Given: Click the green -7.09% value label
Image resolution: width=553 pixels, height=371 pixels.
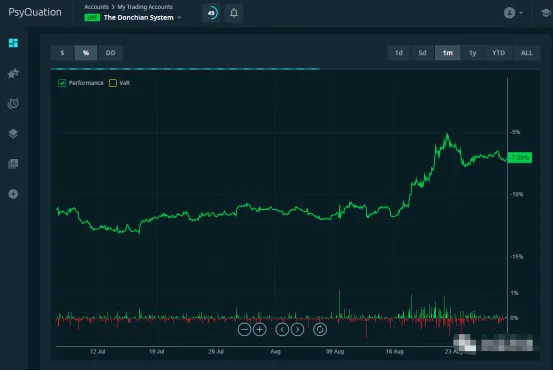Looking at the screenshot, I should (x=519, y=158).
